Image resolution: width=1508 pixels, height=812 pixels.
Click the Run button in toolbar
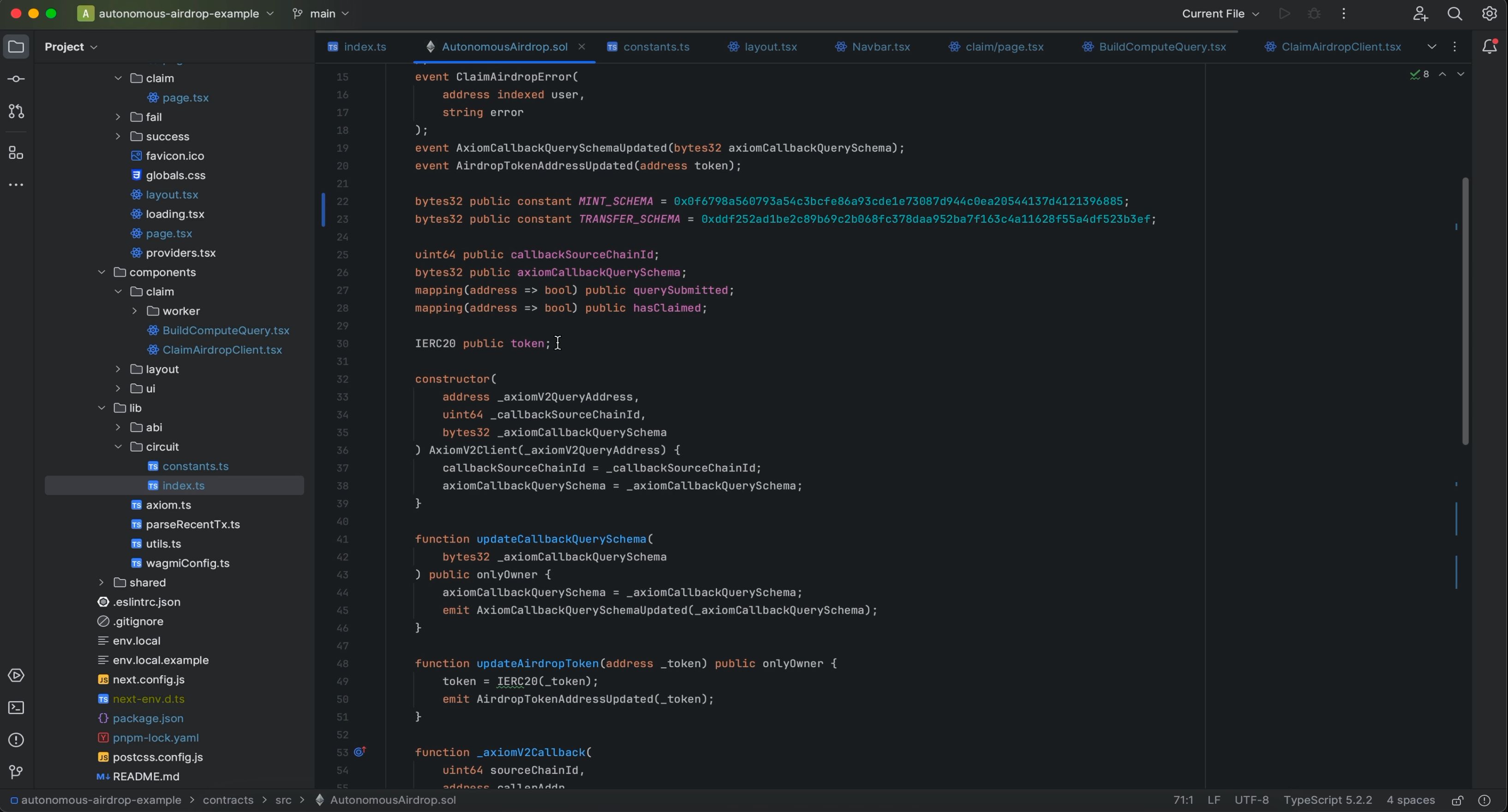click(x=1284, y=13)
